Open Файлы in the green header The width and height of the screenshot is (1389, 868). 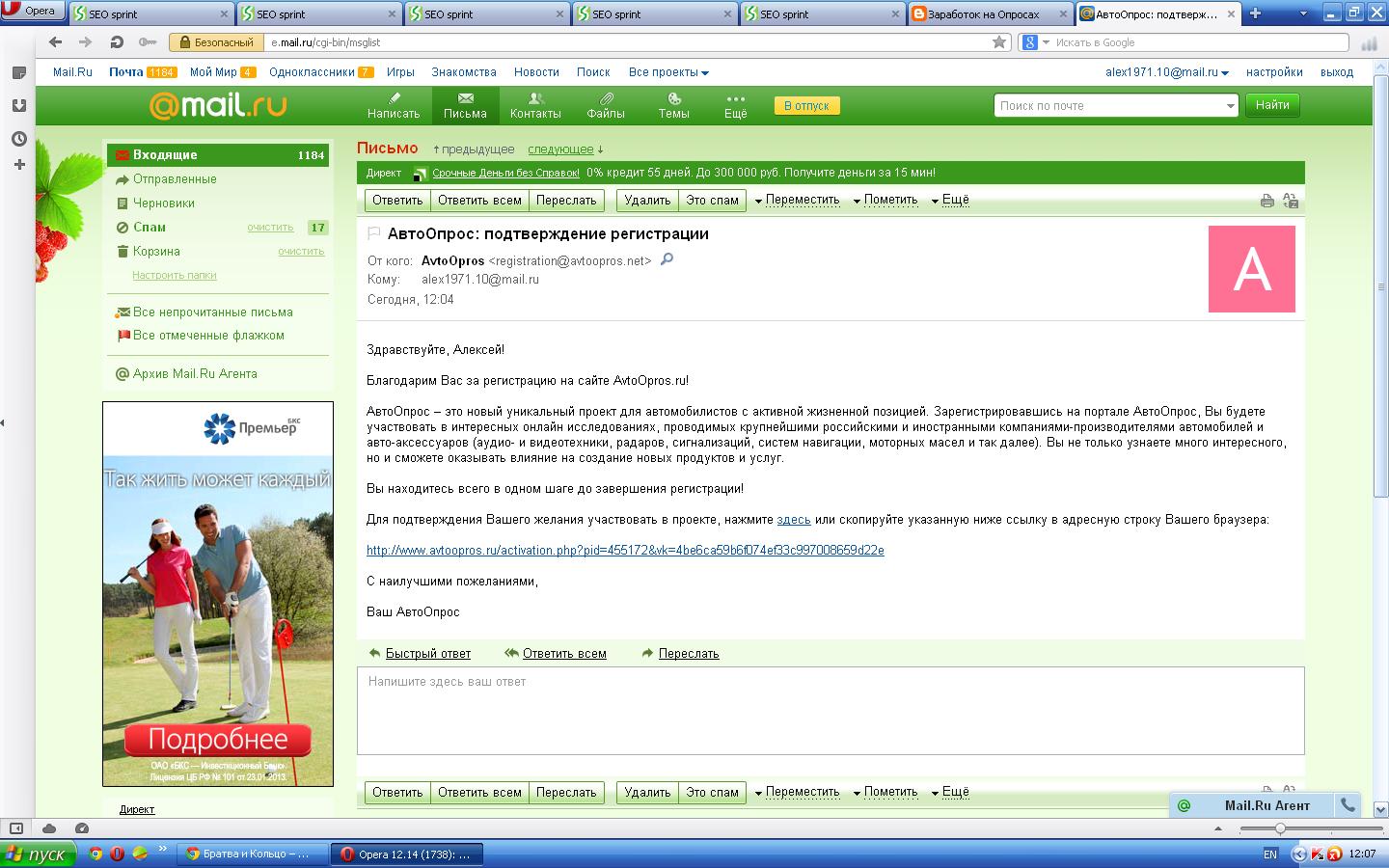click(606, 105)
